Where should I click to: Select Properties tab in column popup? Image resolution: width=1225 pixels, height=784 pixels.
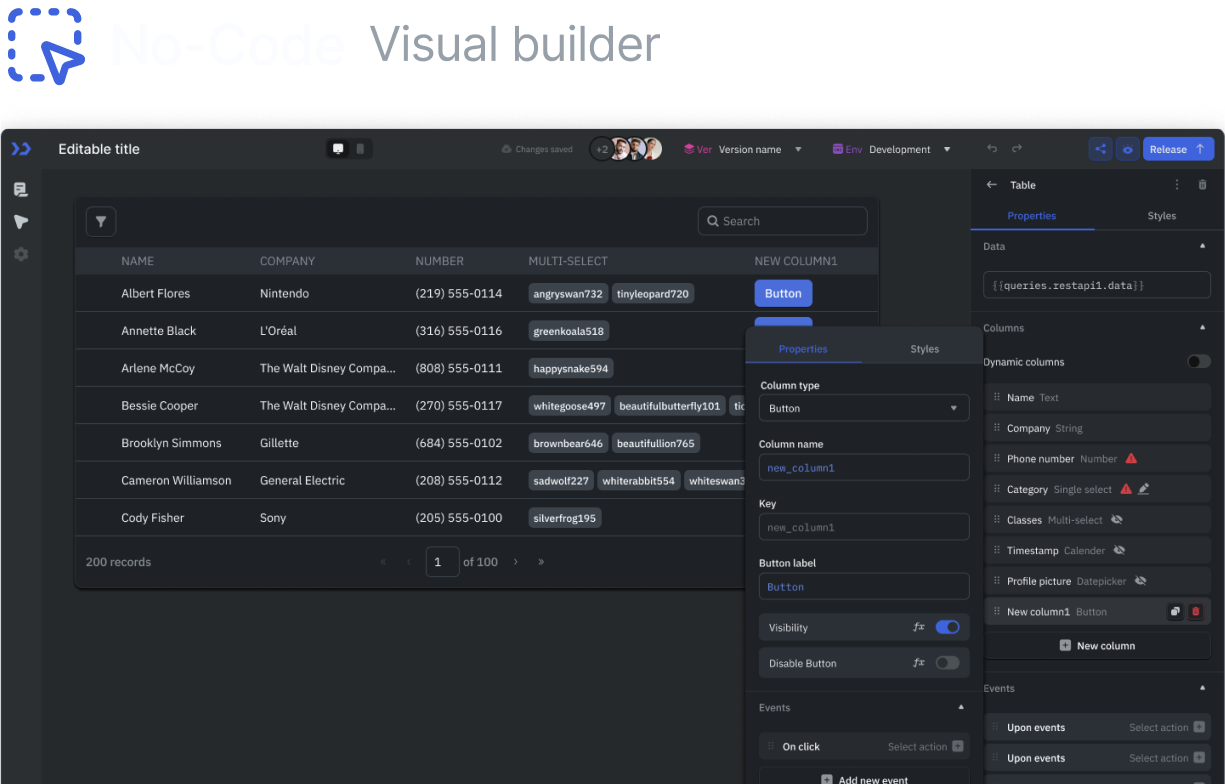click(803, 349)
